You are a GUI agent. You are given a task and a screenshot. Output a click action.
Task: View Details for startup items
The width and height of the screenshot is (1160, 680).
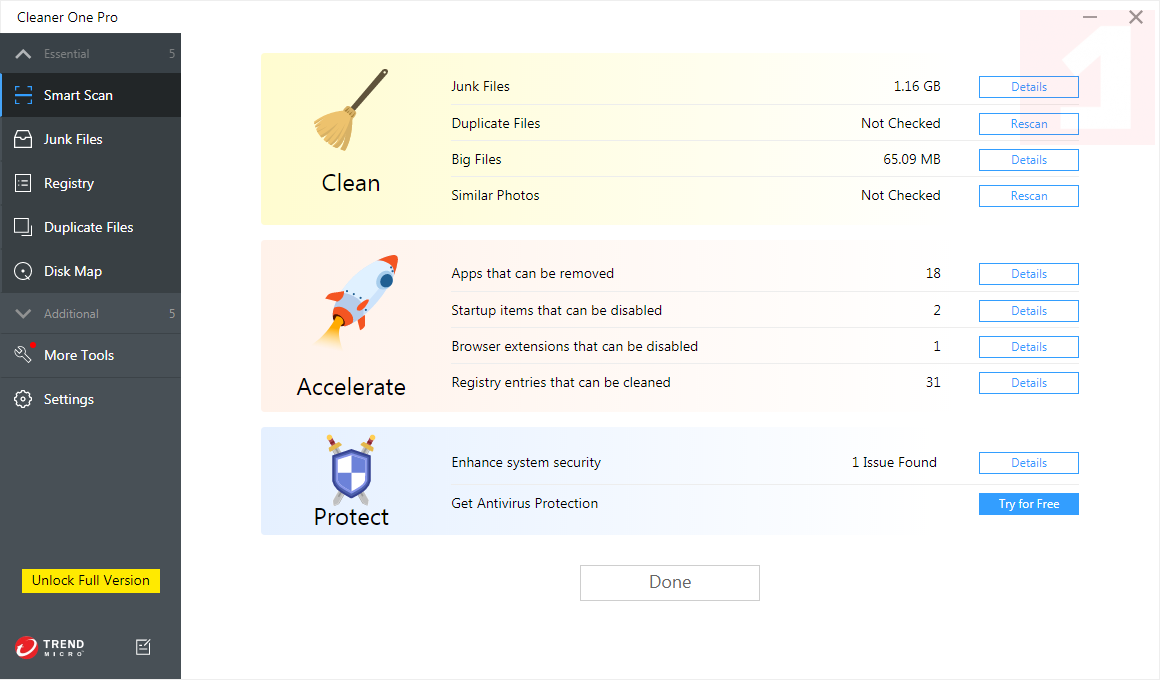tap(1028, 311)
